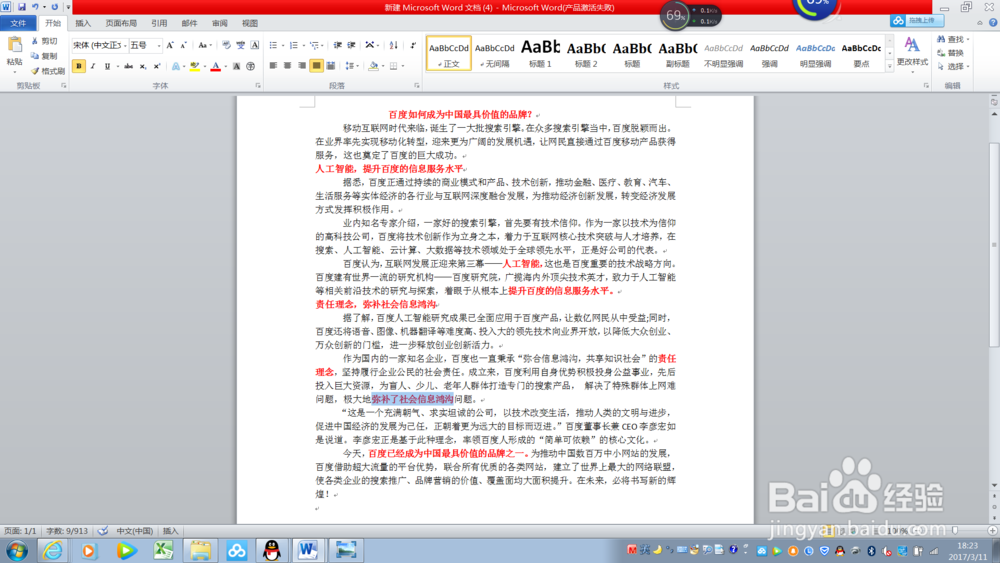1000x563 pixels.
Task: Switch to the 审阅 Review tab
Action: tap(219, 23)
